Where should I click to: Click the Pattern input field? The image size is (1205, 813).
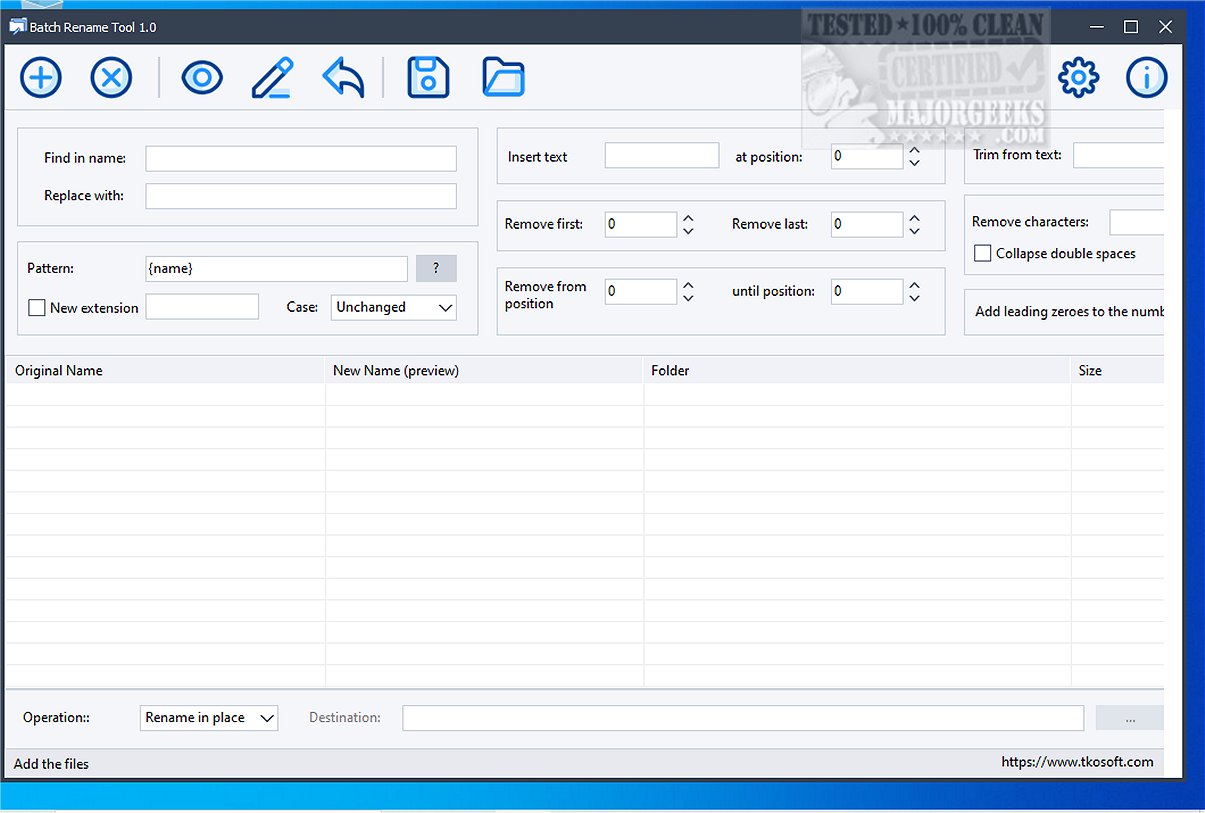277,268
